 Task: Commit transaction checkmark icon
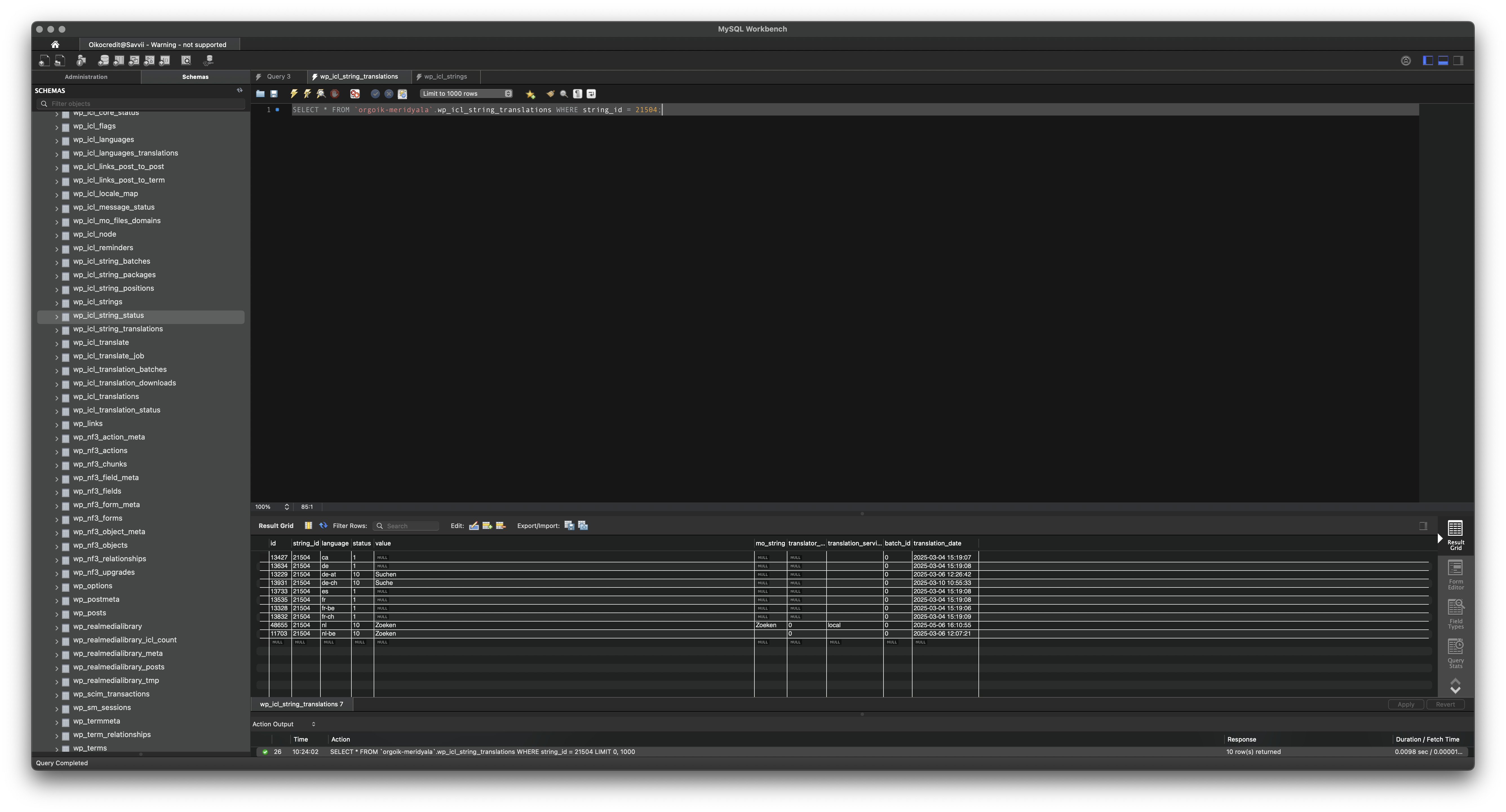click(x=375, y=94)
